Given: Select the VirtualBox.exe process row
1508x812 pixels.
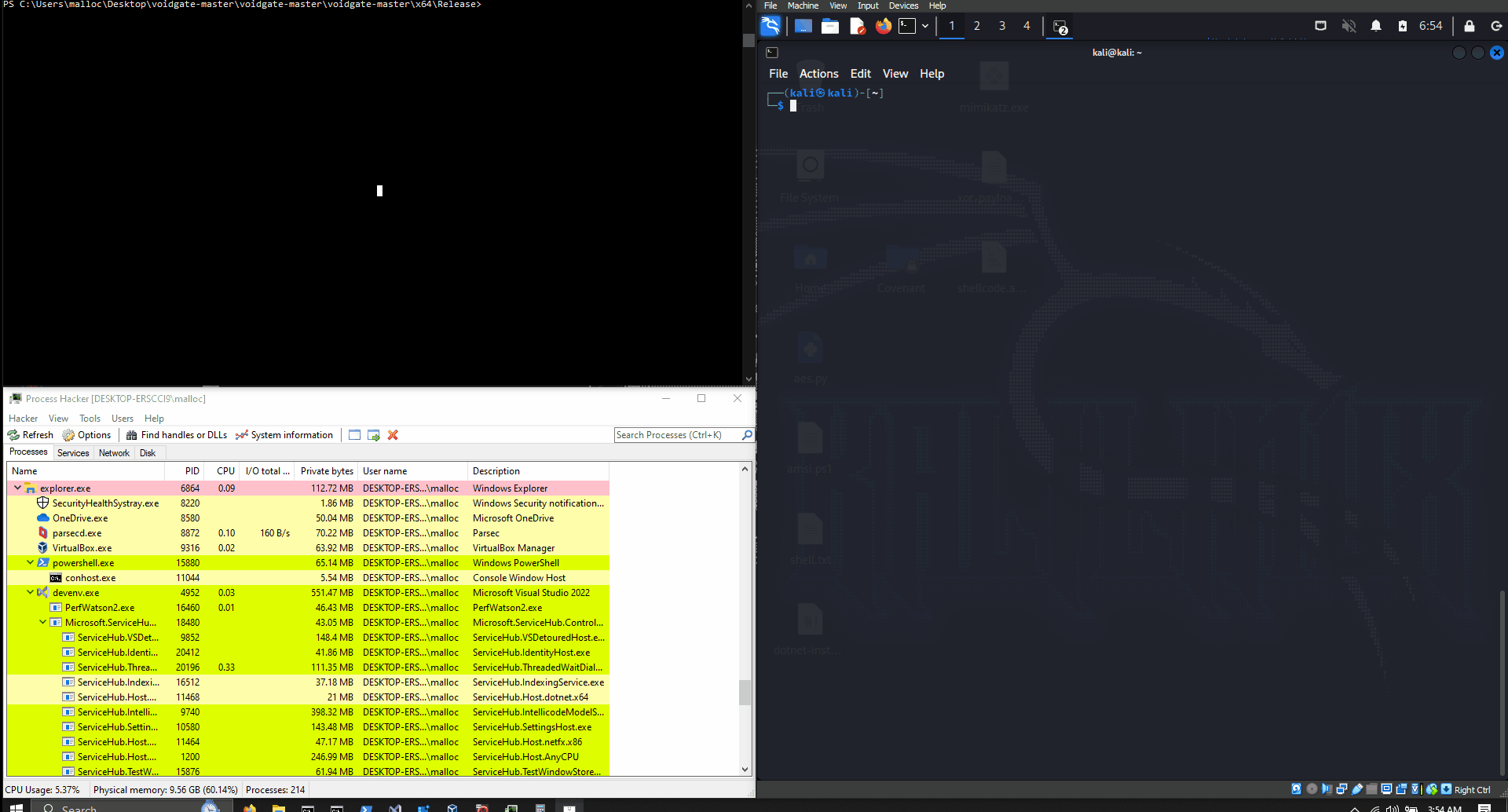Looking at the screenshot, I should tap(308, 548).
